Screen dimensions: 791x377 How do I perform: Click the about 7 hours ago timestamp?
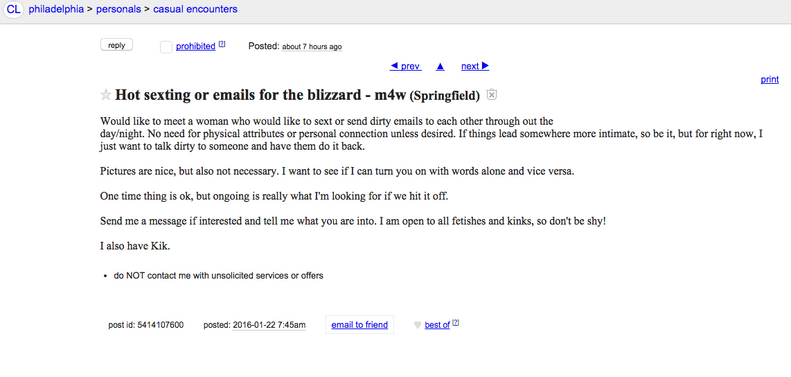[x=312, y=47]
